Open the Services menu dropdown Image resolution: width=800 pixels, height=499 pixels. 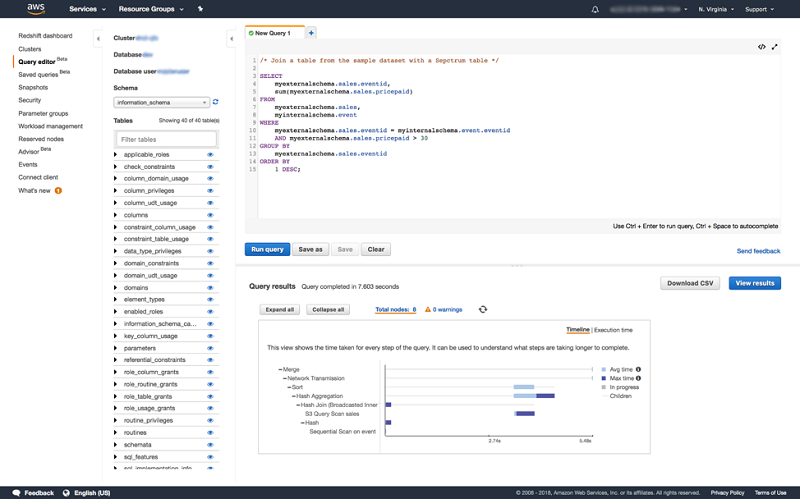click(x=87, y=9)
